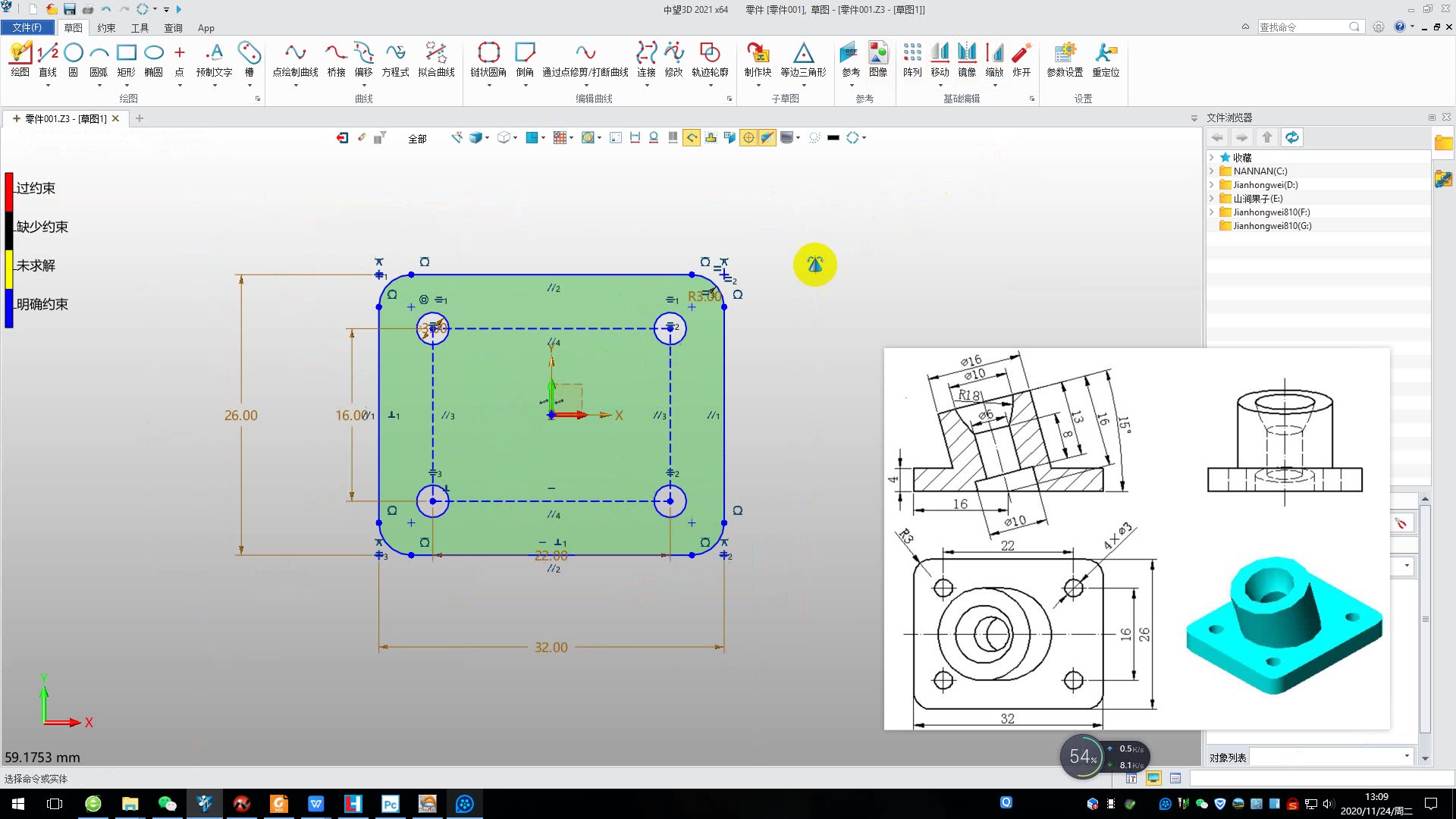The image size is (1456, 819).
Task: Open the 文件(F) menu
Action: (x=27, y=27)
